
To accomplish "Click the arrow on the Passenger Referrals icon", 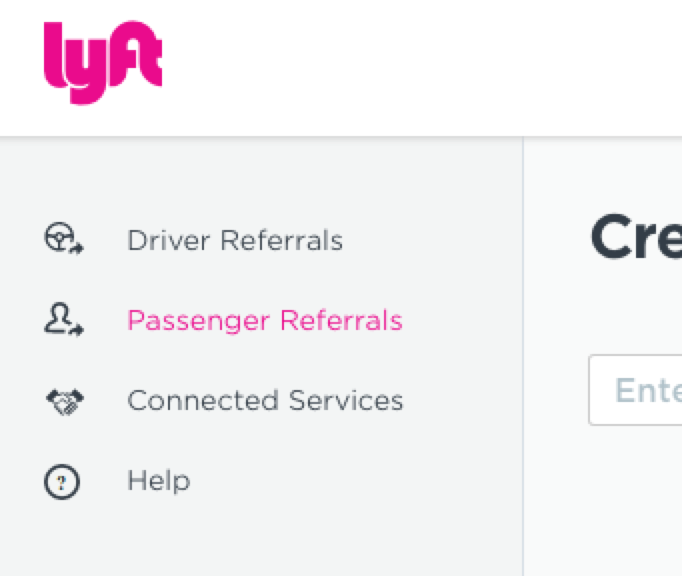I will pyautogui.click(x=77, y=331).
